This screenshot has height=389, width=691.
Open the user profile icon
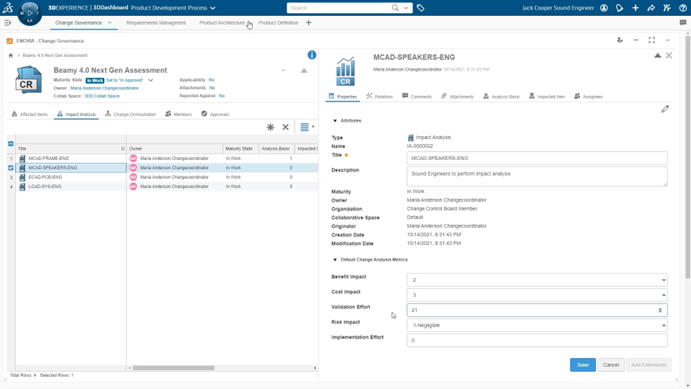click(x=604, y=8)
